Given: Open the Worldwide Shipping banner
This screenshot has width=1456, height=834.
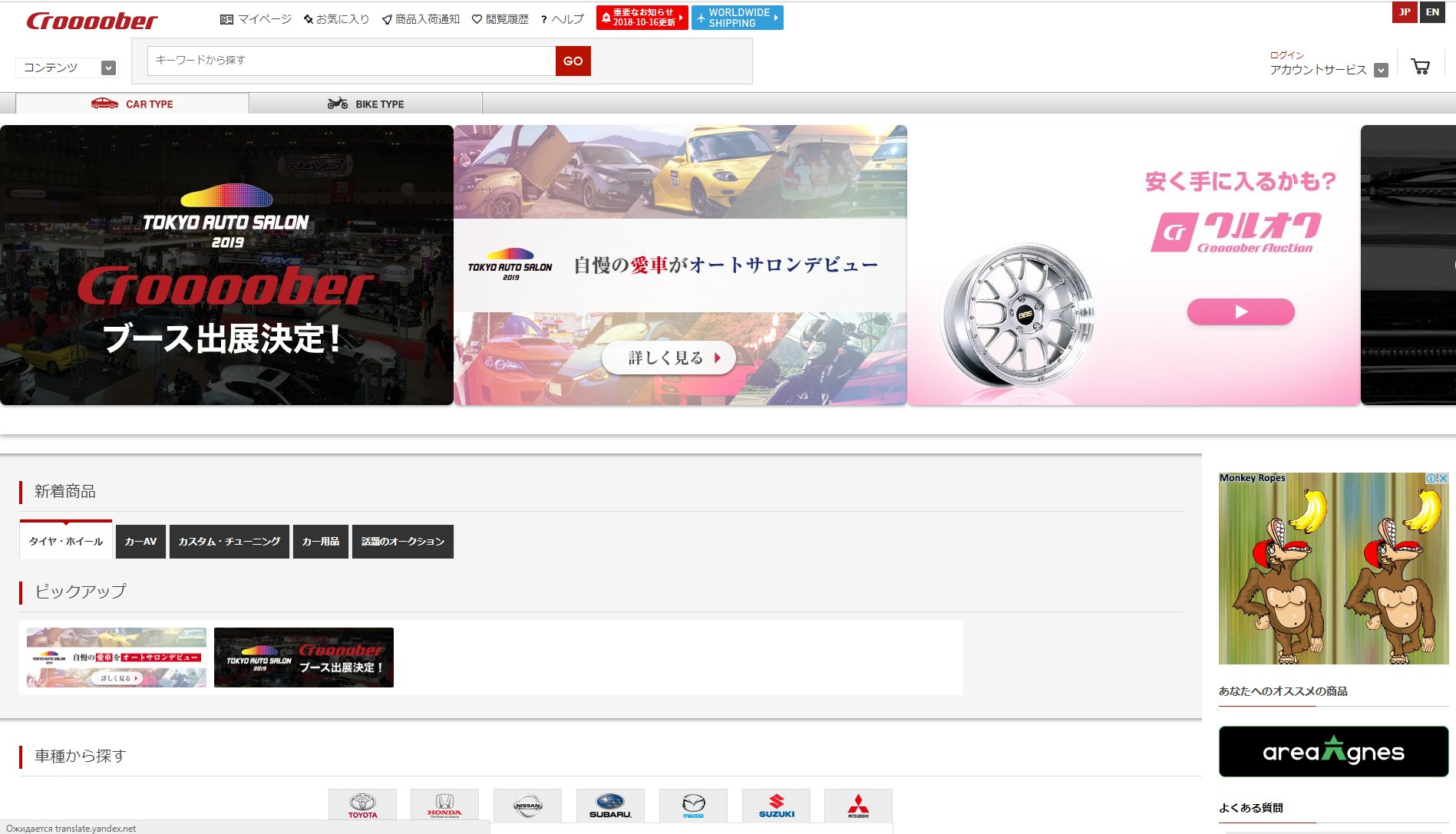Looking at the screenshot, I should click(x=737, y=18).
